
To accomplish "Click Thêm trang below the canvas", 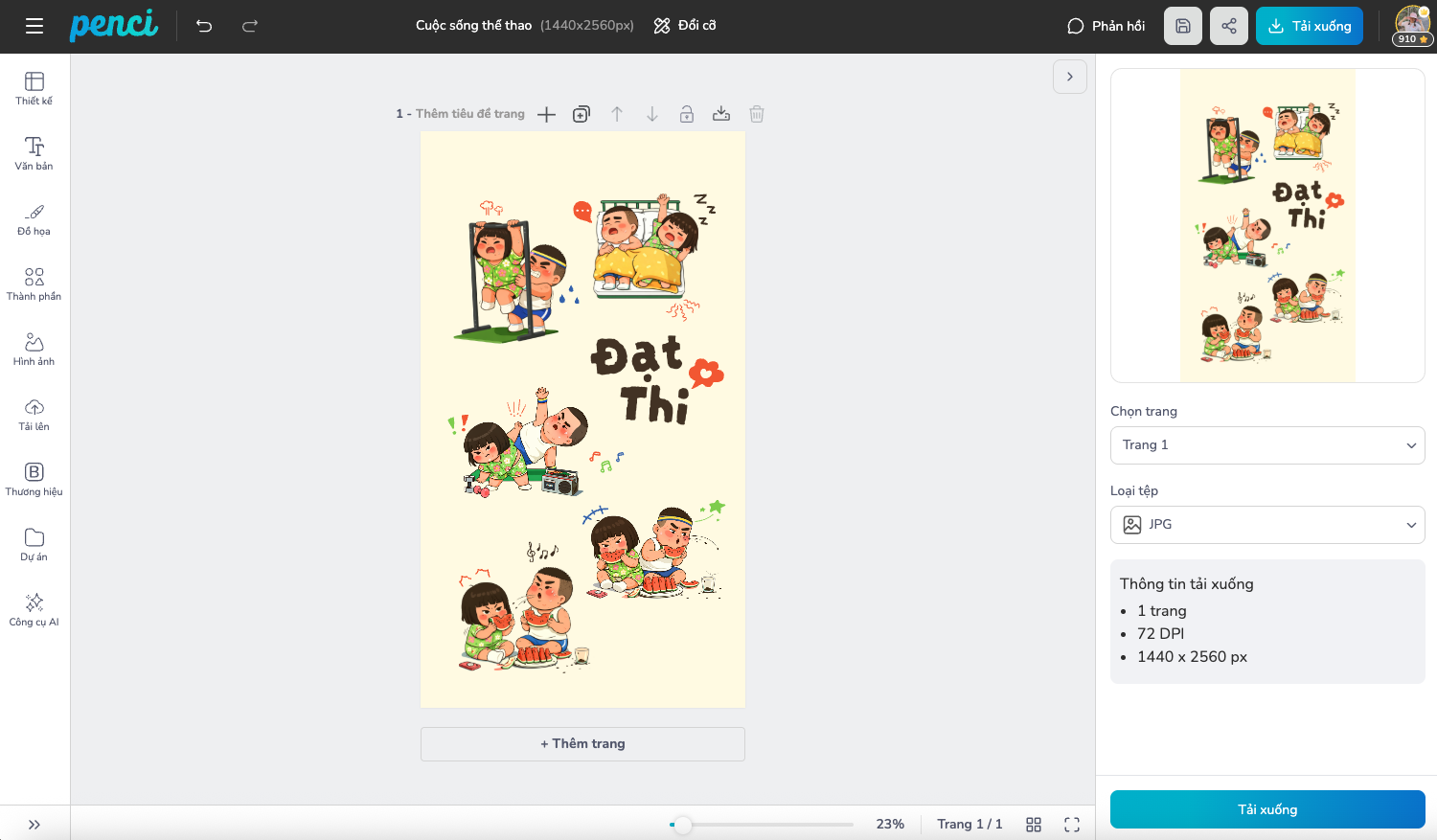I will coord(582,743).
